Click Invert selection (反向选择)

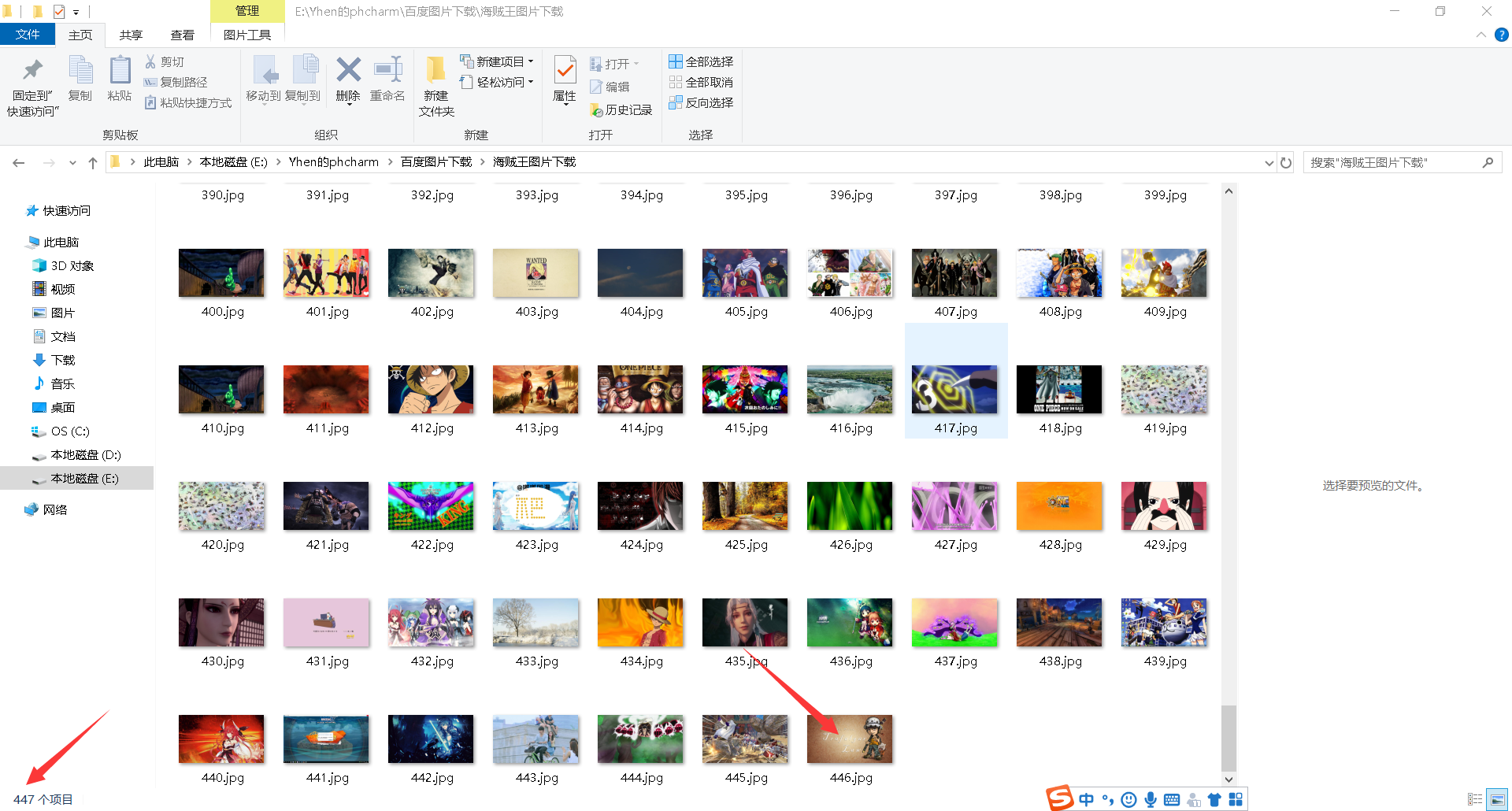point(701,102)
